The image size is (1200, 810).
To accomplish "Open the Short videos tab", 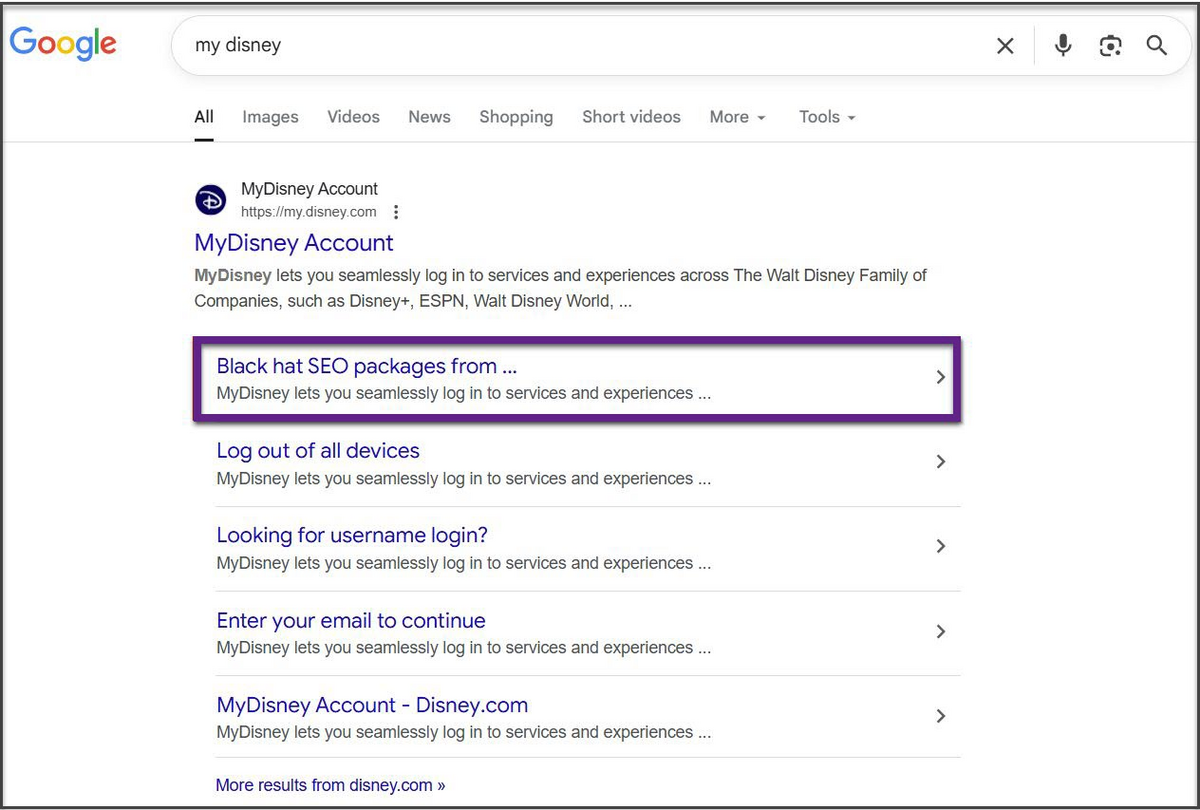I will pos(631,117).
